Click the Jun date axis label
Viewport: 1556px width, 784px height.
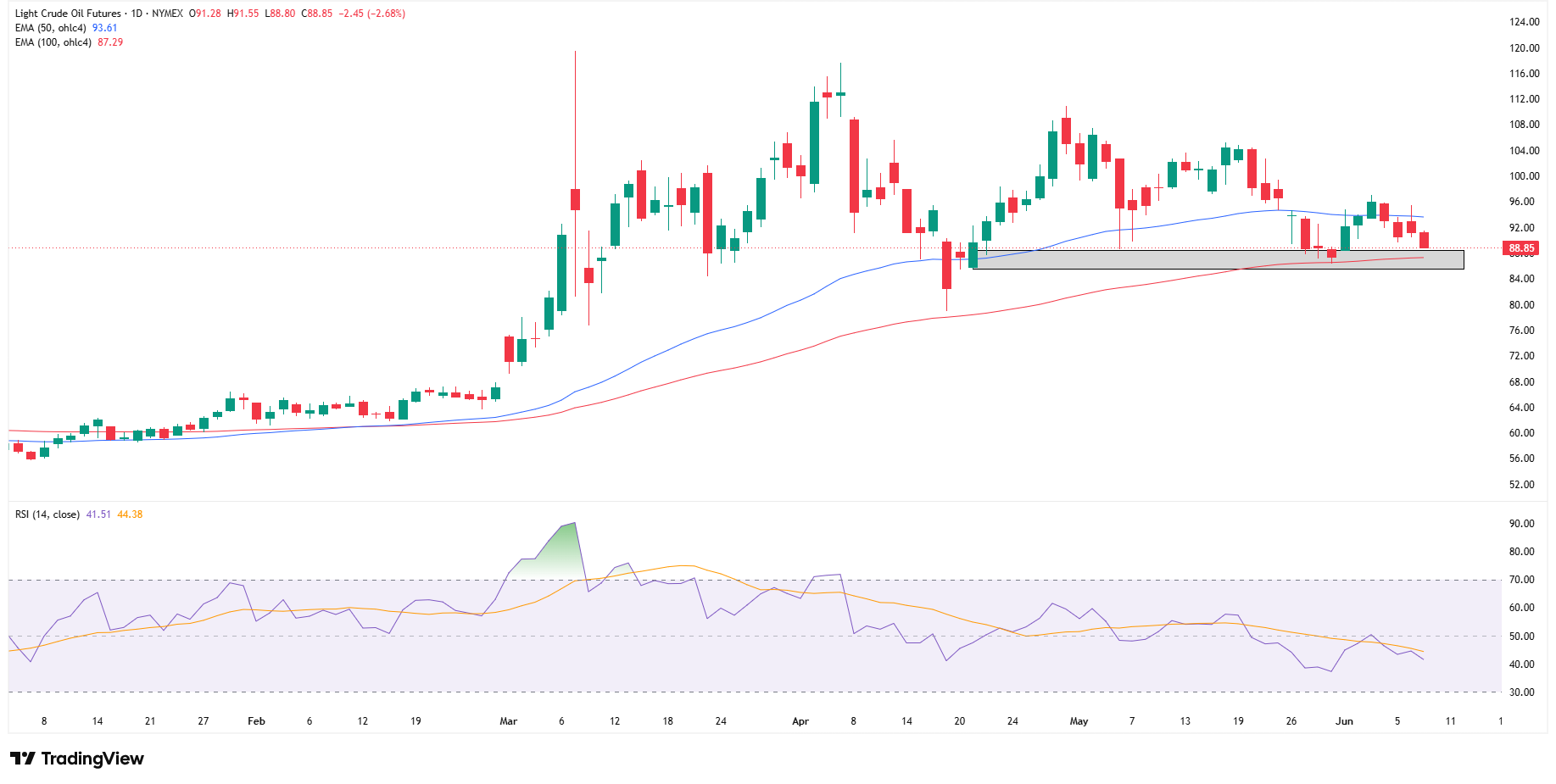pyautogui.click(x=1344, y=721)
